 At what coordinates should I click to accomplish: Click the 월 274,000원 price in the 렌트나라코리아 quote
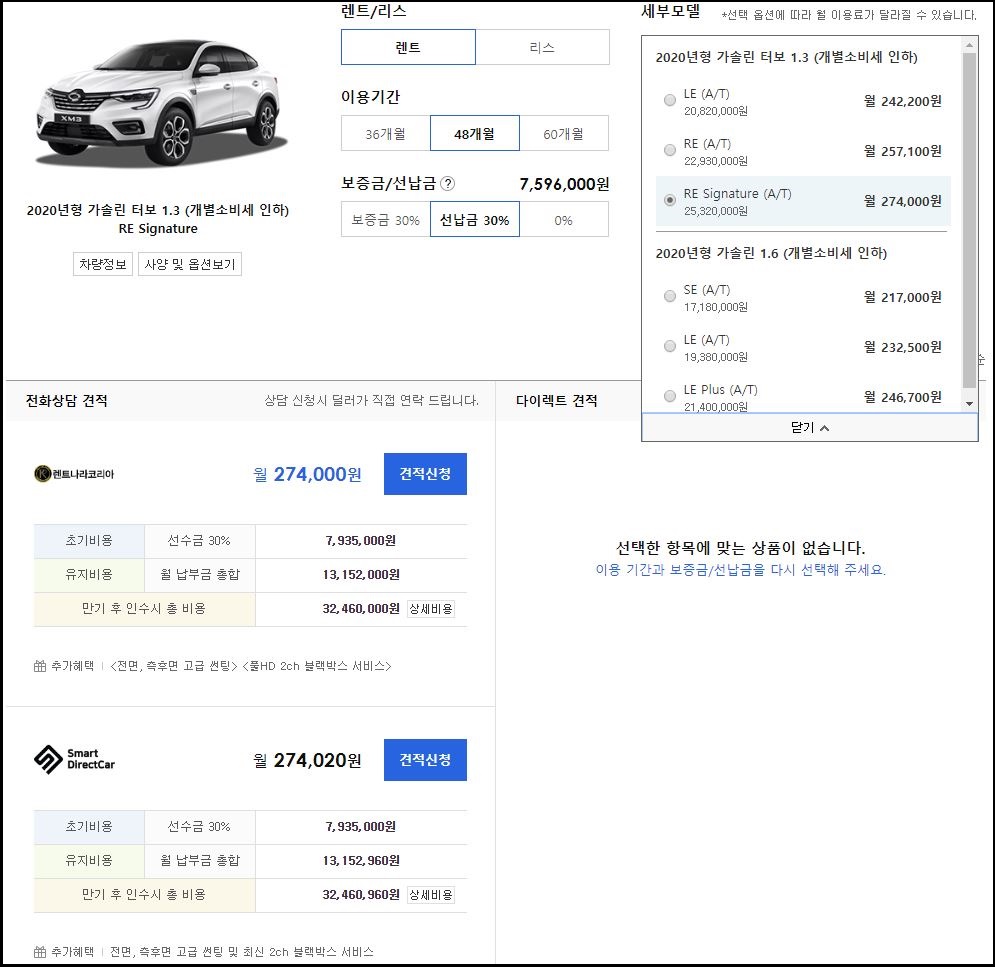(307, 474)
